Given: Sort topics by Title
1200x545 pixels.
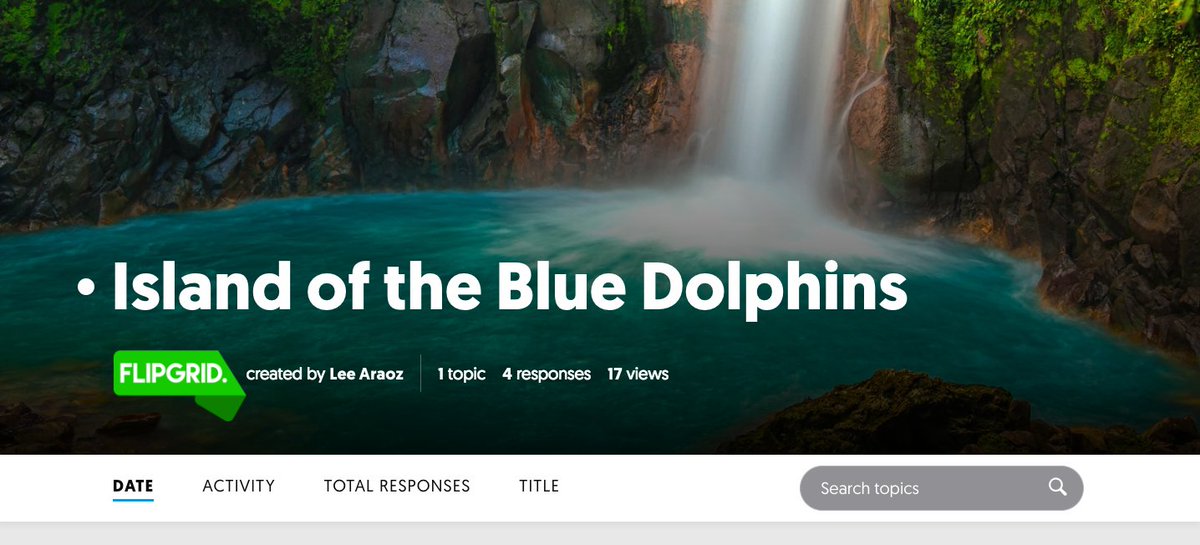Looking at the screenshot, I should pyautogui.click(x=539, y=486).
